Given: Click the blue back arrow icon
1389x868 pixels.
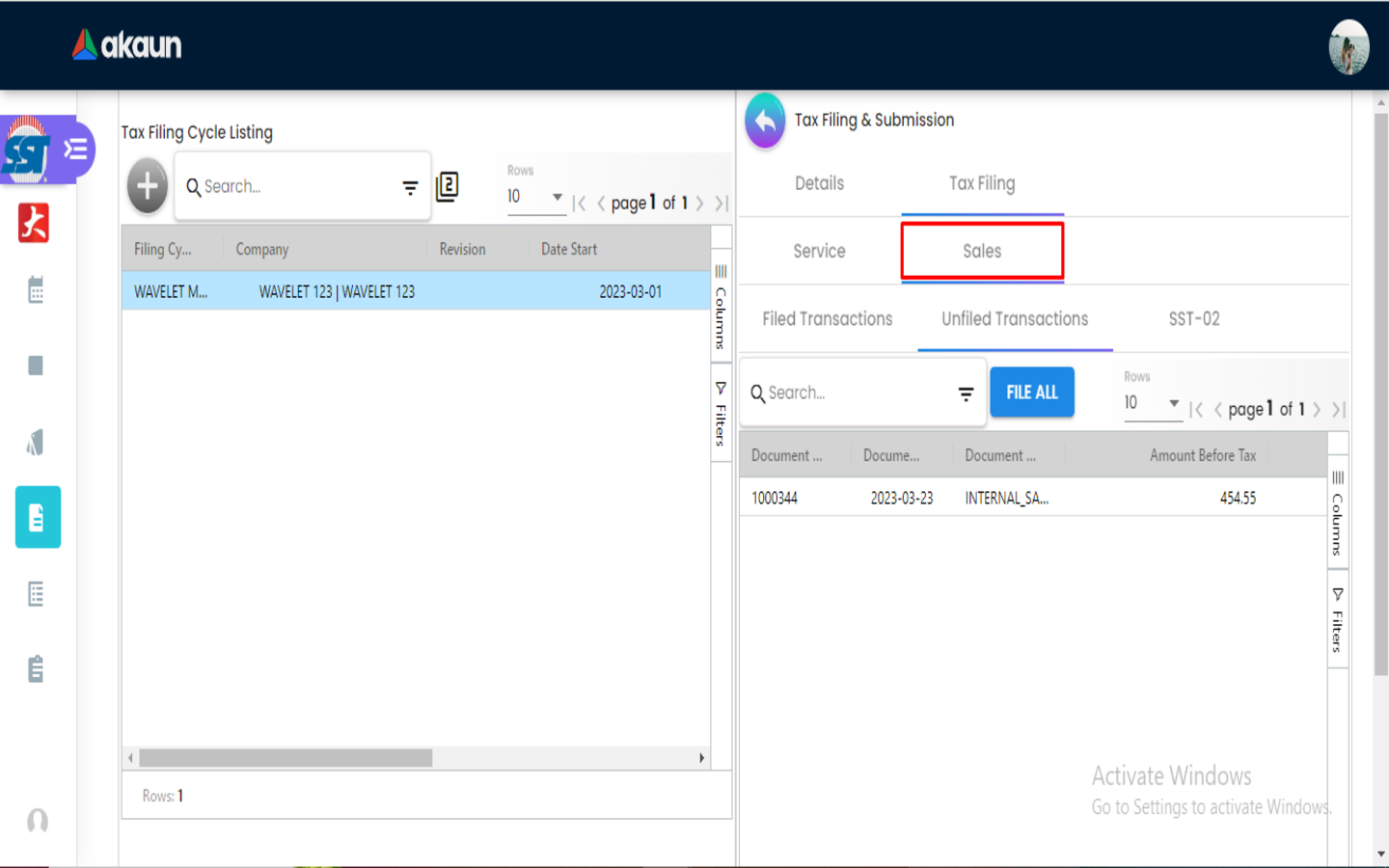Looking at the screenshot, I should (765, 122).
